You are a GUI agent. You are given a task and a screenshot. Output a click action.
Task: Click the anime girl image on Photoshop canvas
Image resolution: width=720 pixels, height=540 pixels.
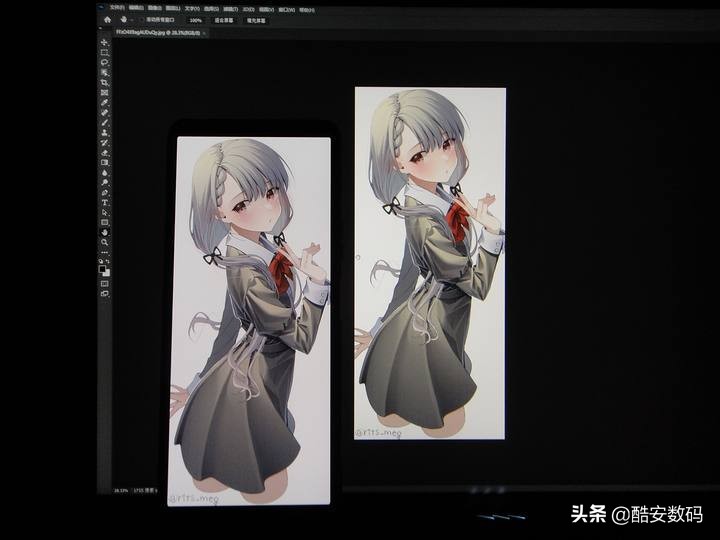tap(430, 263)
